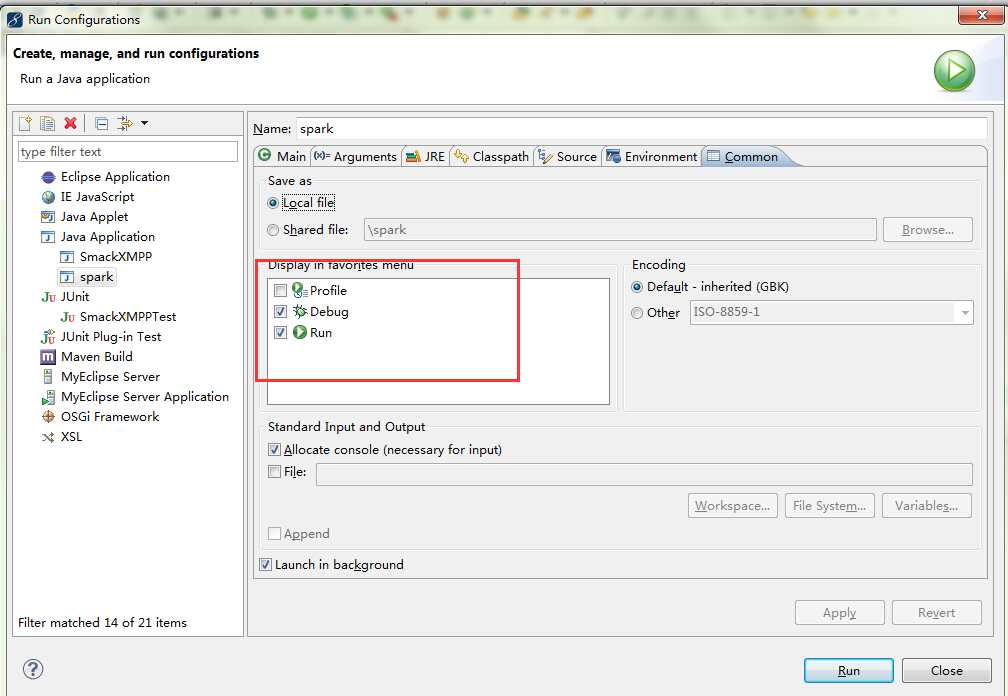1008x696 pixels.
Task: Click the filter launch configurations icon
Action: 125,123
